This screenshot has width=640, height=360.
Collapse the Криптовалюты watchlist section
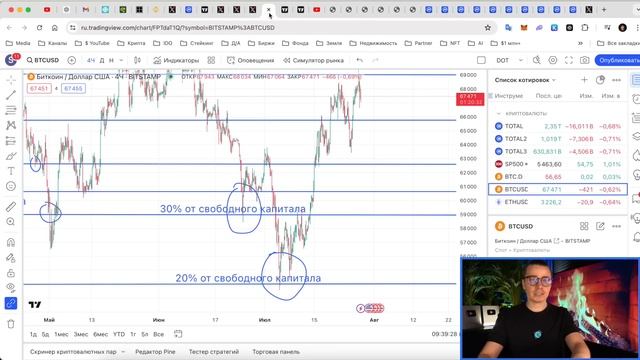(x=498, y=113)
